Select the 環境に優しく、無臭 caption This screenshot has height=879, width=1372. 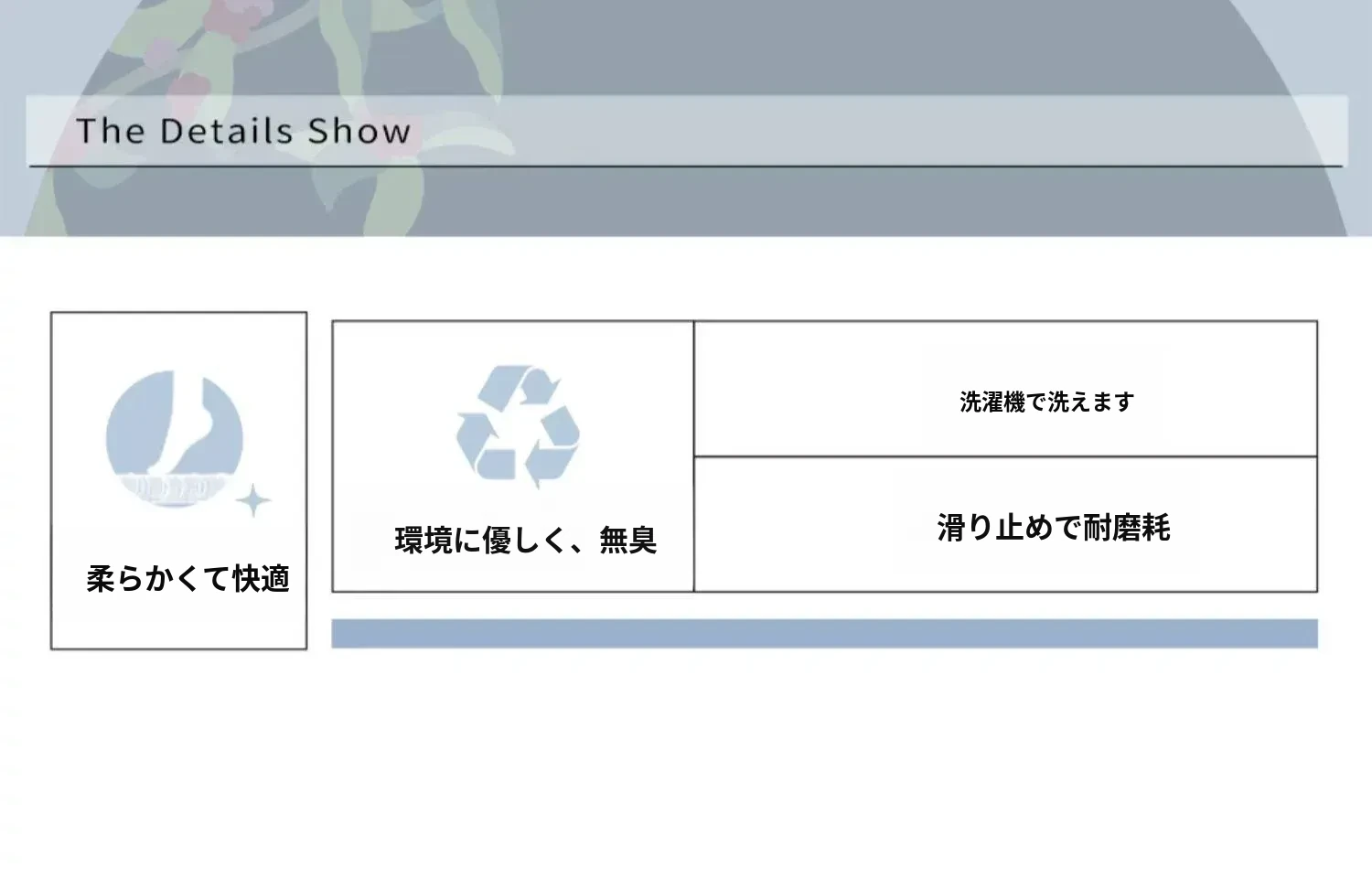coord(526,541)
